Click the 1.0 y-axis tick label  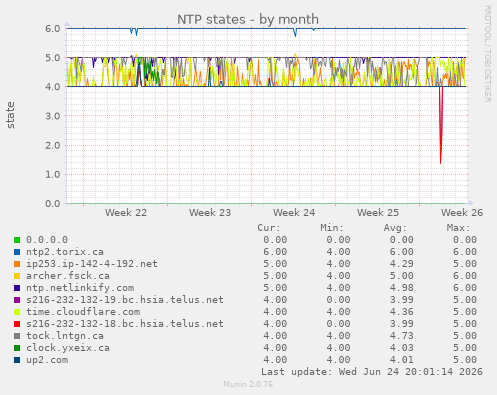(x=53, y=175)
